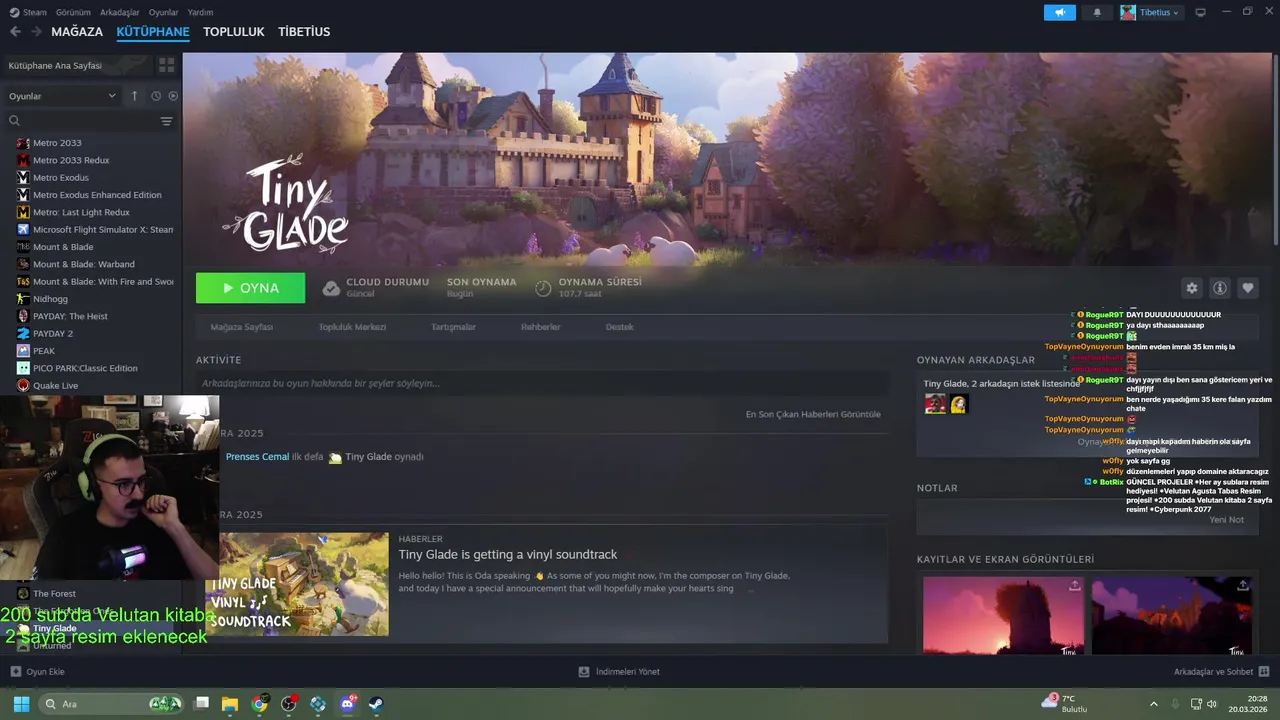Open the game info icon

coord(1220,288)
